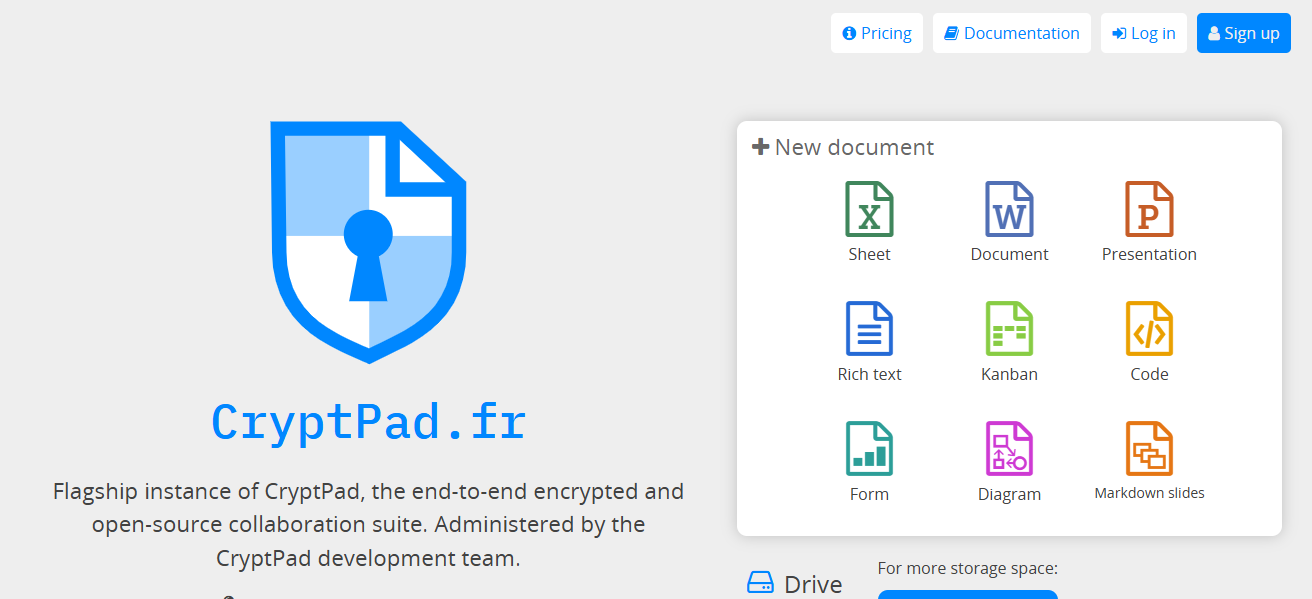Screen dimensions: 1312x599
Task: Create a new Kanban board
Action: [1009, 342]
